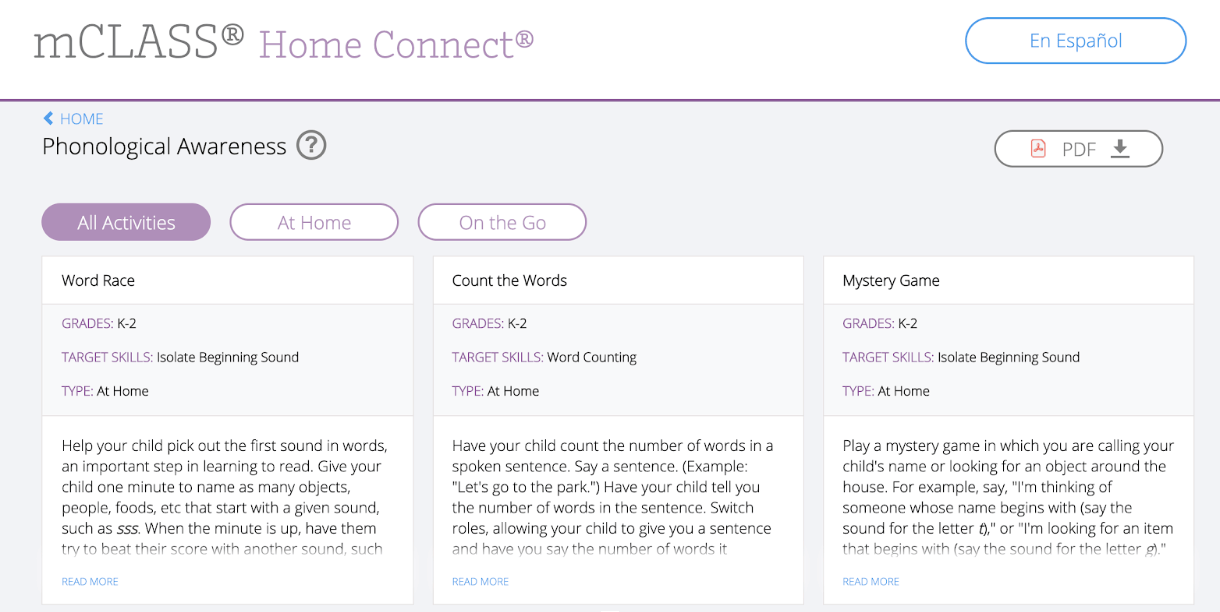Image resolution: width=1220 pixels, height=612 pixels.
Task: Open READ MORE for Word Race
Action: click(x=90, y=581)
